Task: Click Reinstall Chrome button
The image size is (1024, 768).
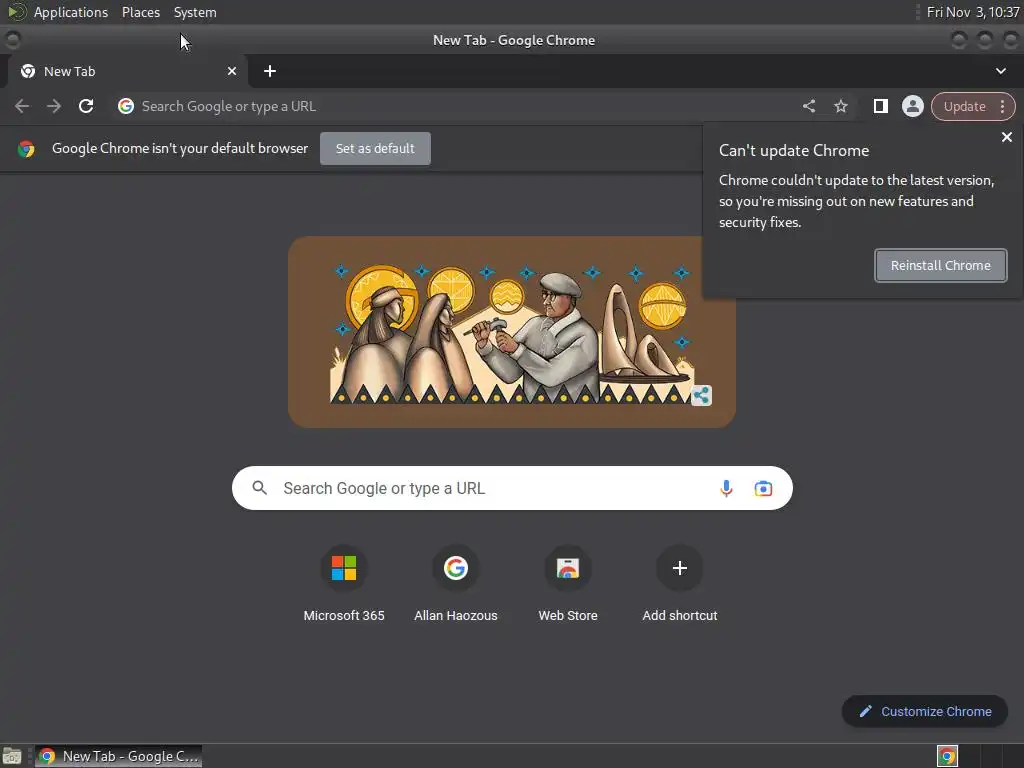Action: 941,266
